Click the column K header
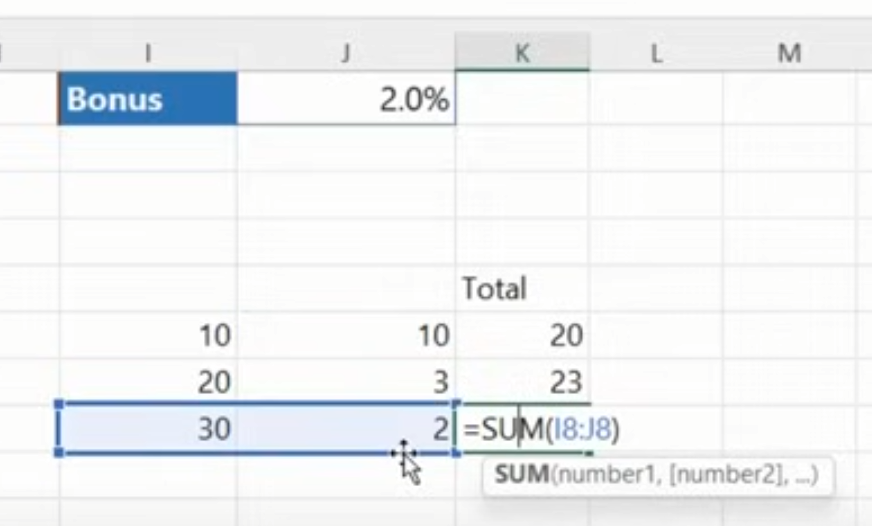 point(522,54)
